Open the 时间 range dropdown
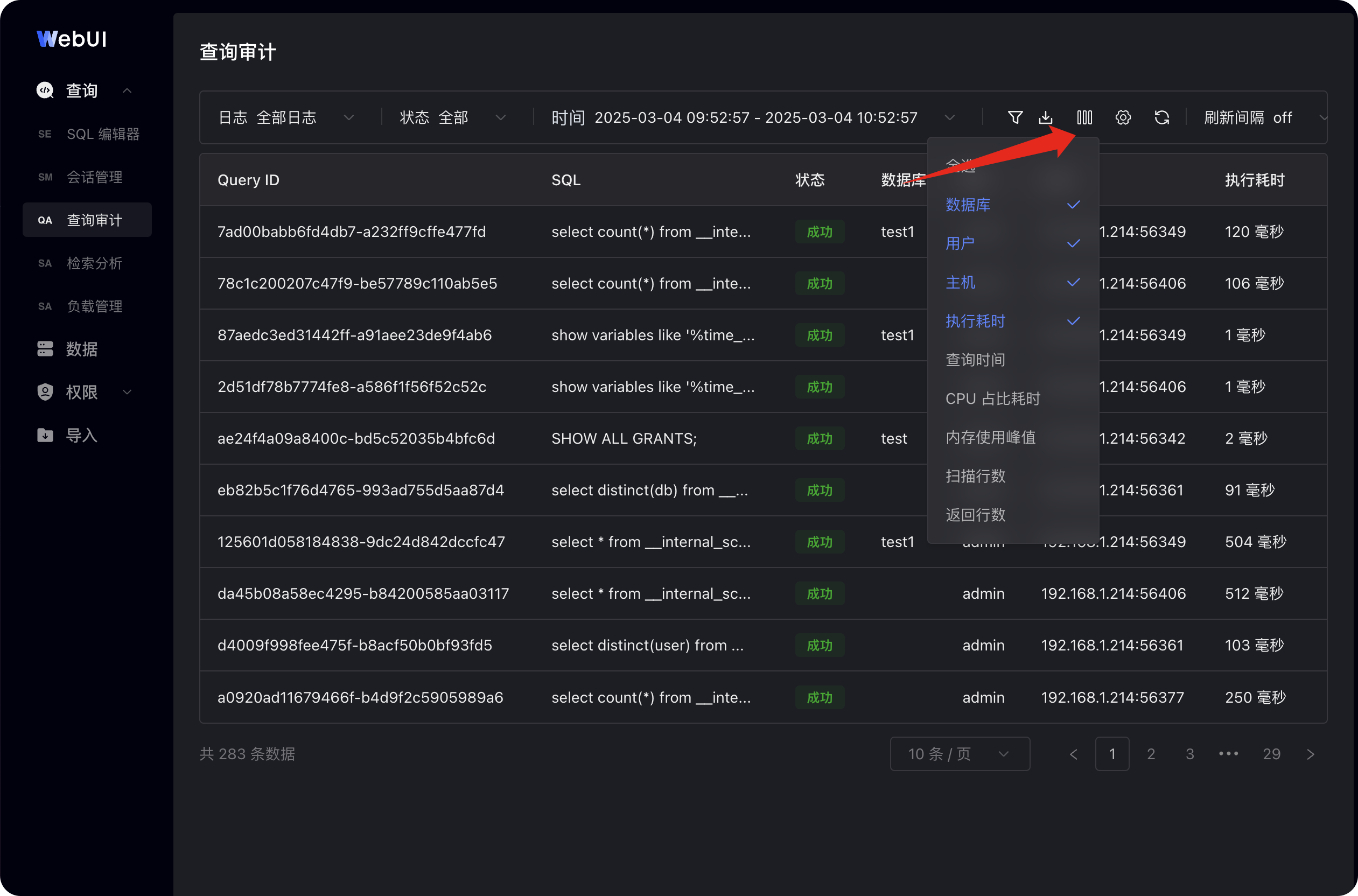Screen dimensions: 1358x896 click(x=753, y=118)
